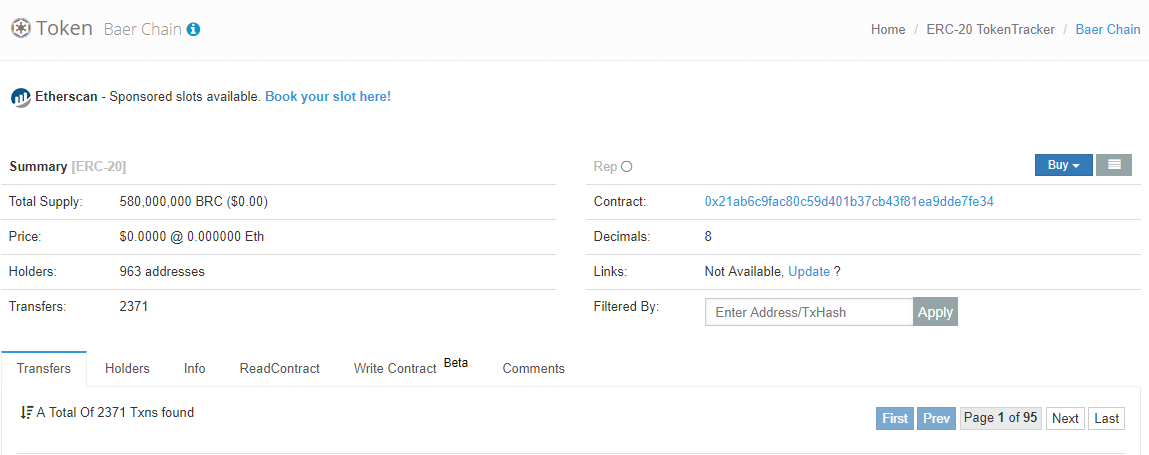Image resolution: width=1149 pixels, height=455 pixels.
Task: Open the list view menu button
Action: click(1114, 165)
